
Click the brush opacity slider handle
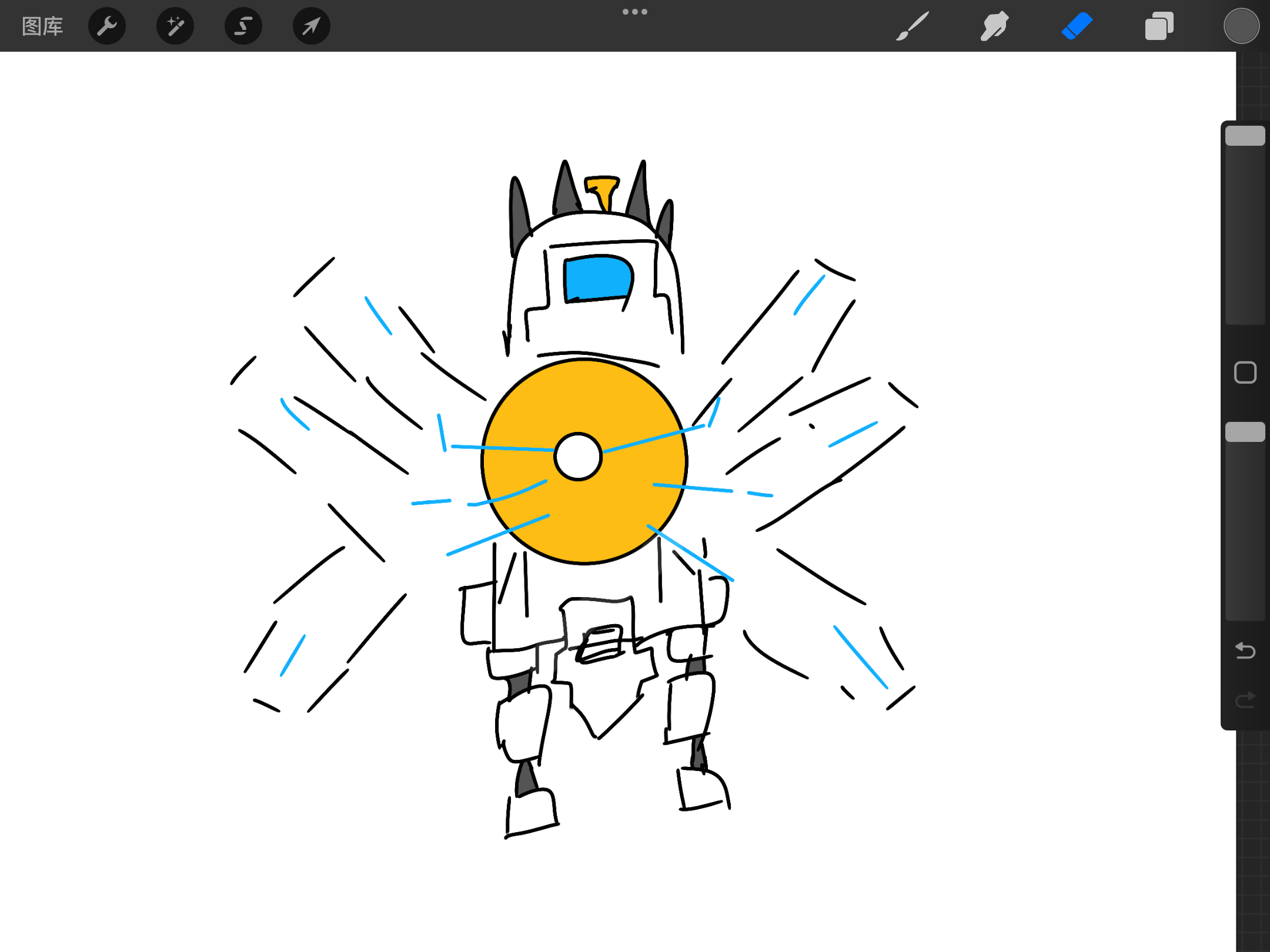click(x=1245, y=432)
